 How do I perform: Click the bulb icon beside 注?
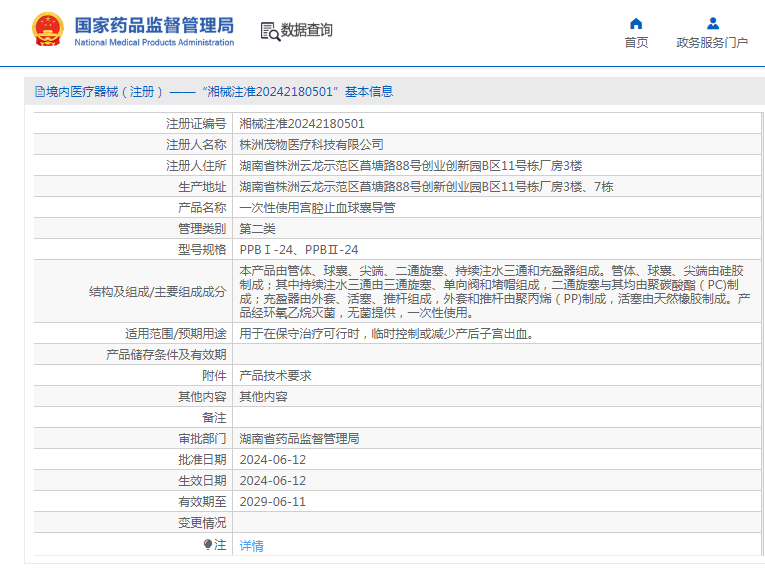pyautogui.click(x=208, y=544)
